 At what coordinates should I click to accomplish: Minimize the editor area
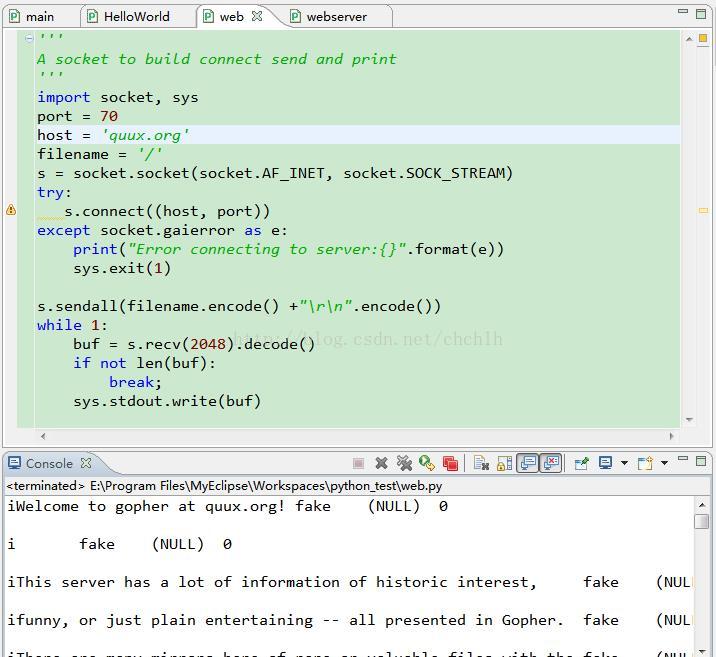click(x=683, y=11)
